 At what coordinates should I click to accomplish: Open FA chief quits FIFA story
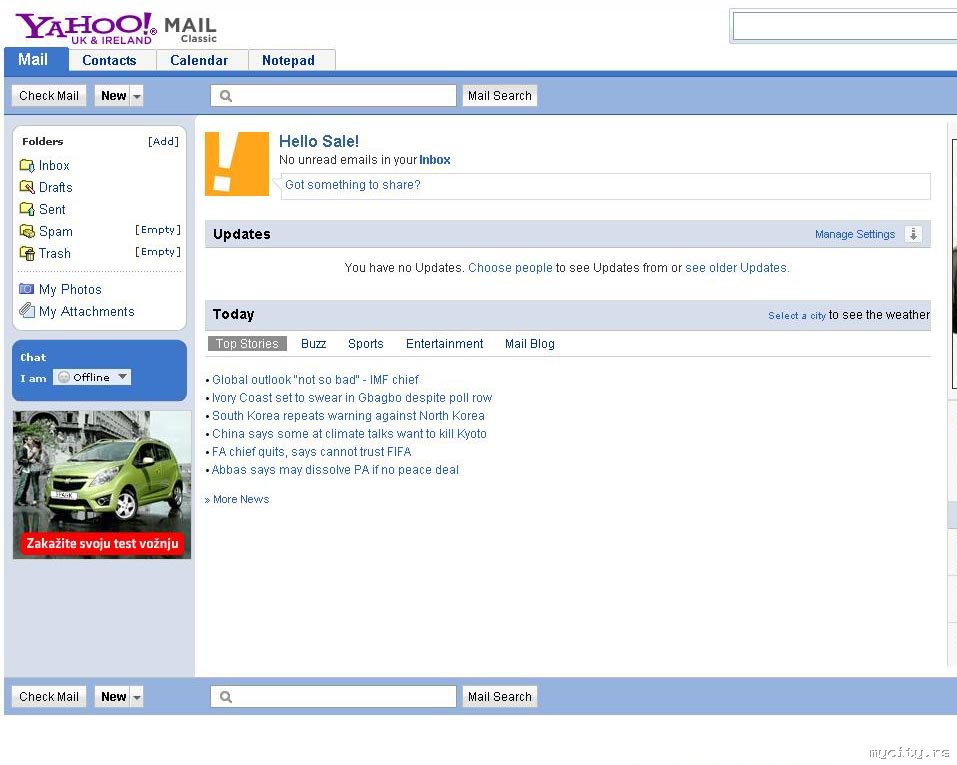click(311, 452)
